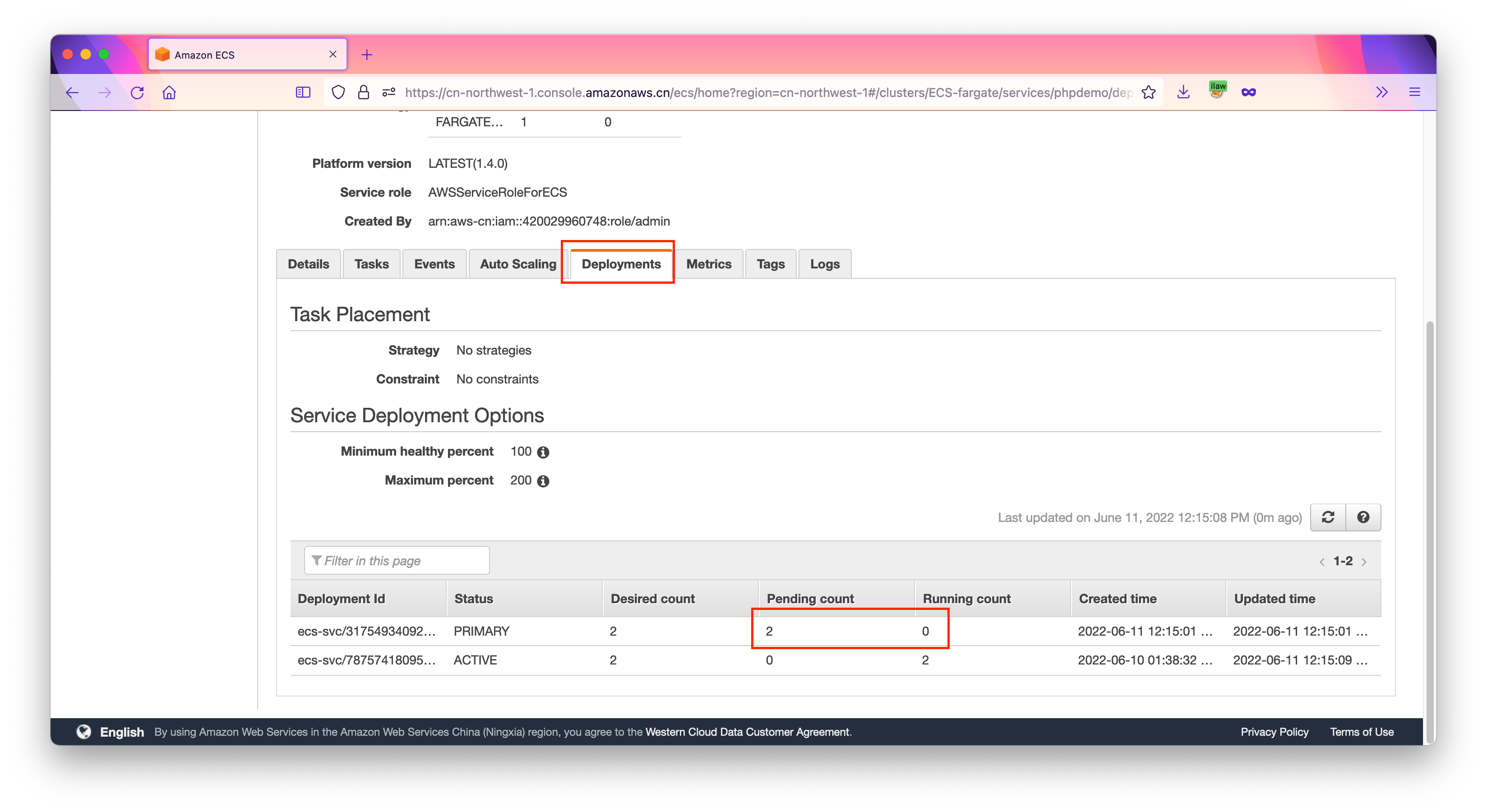Open Western Cloud Data Customer Agreement link

(748, 732)
